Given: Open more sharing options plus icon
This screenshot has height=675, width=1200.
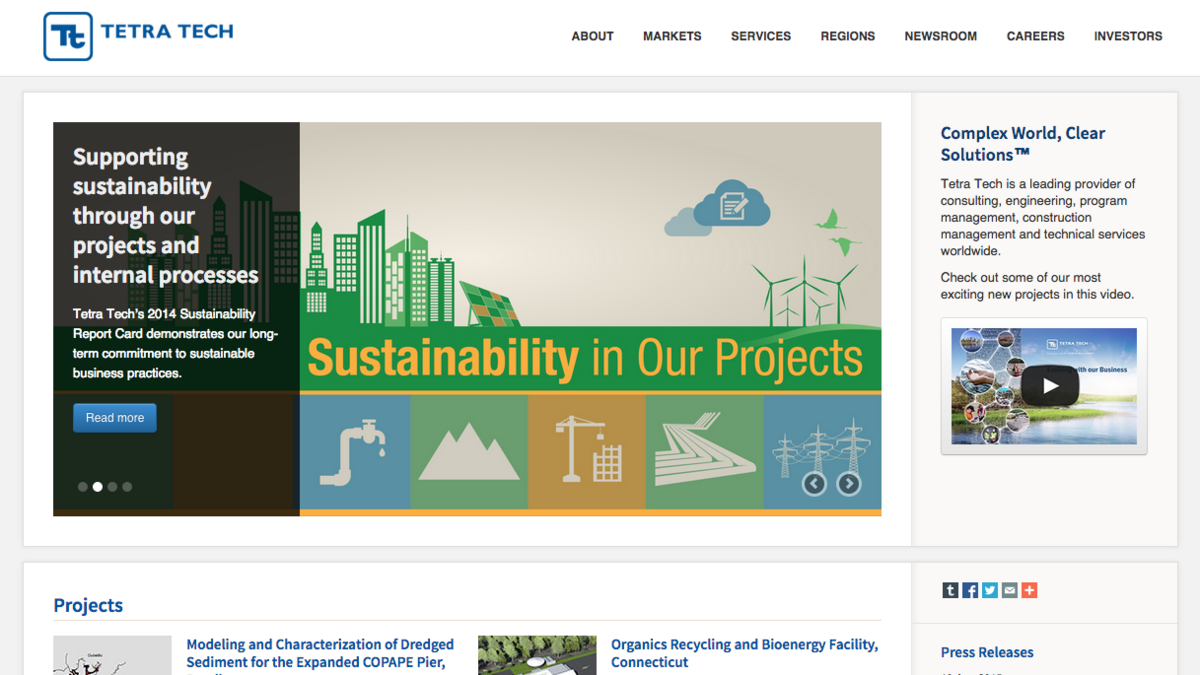Looking at the screenshot, I should point(1029,590).
